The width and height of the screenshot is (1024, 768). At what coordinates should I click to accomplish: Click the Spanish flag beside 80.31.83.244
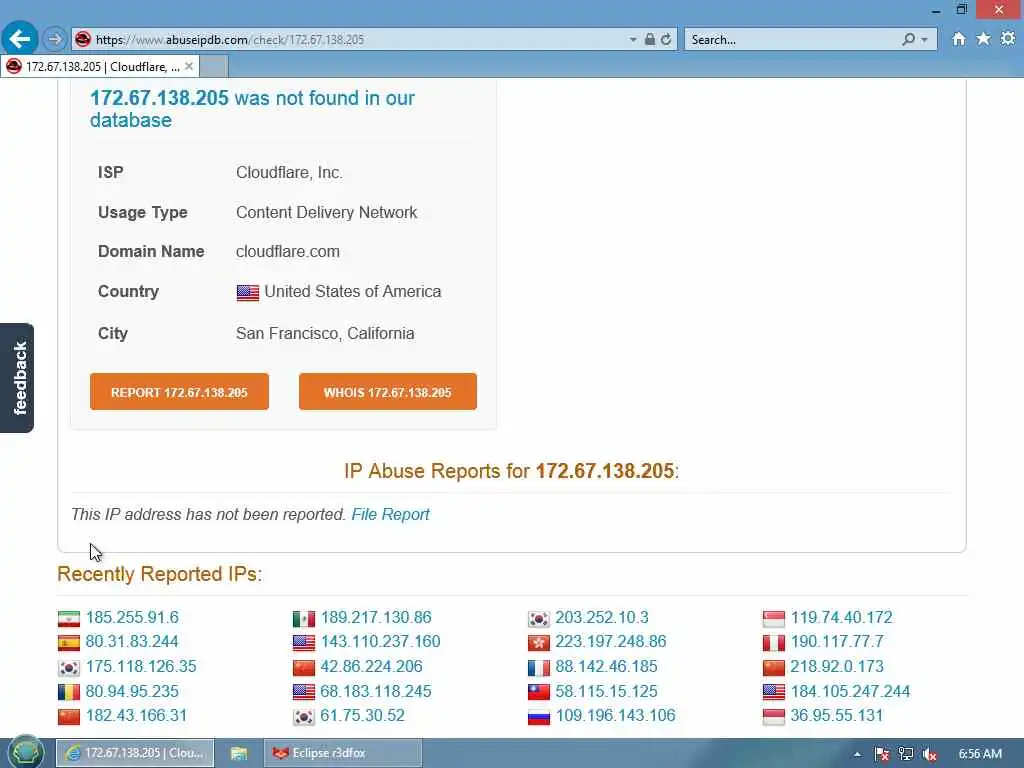[69, 643]
